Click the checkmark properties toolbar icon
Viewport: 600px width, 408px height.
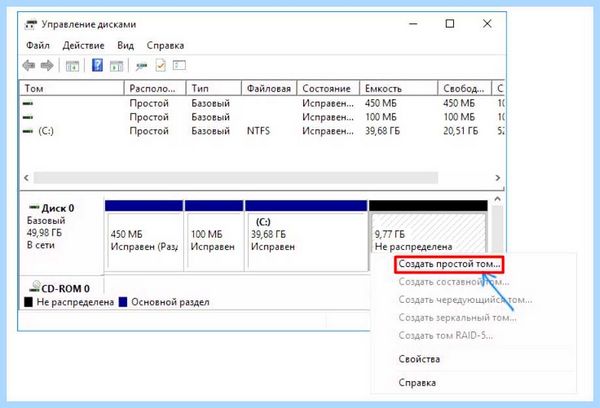coord(161,65)
